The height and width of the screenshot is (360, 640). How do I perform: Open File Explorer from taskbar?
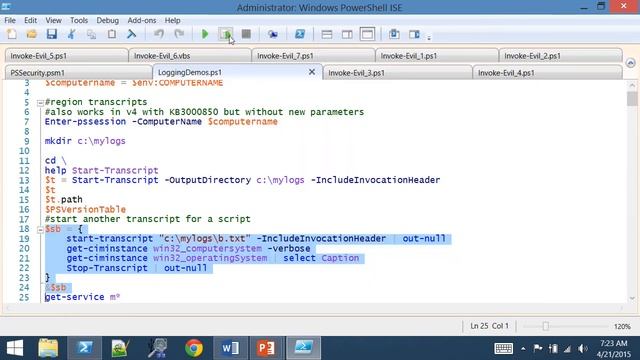pyautogui.click(x=48, y=348)
